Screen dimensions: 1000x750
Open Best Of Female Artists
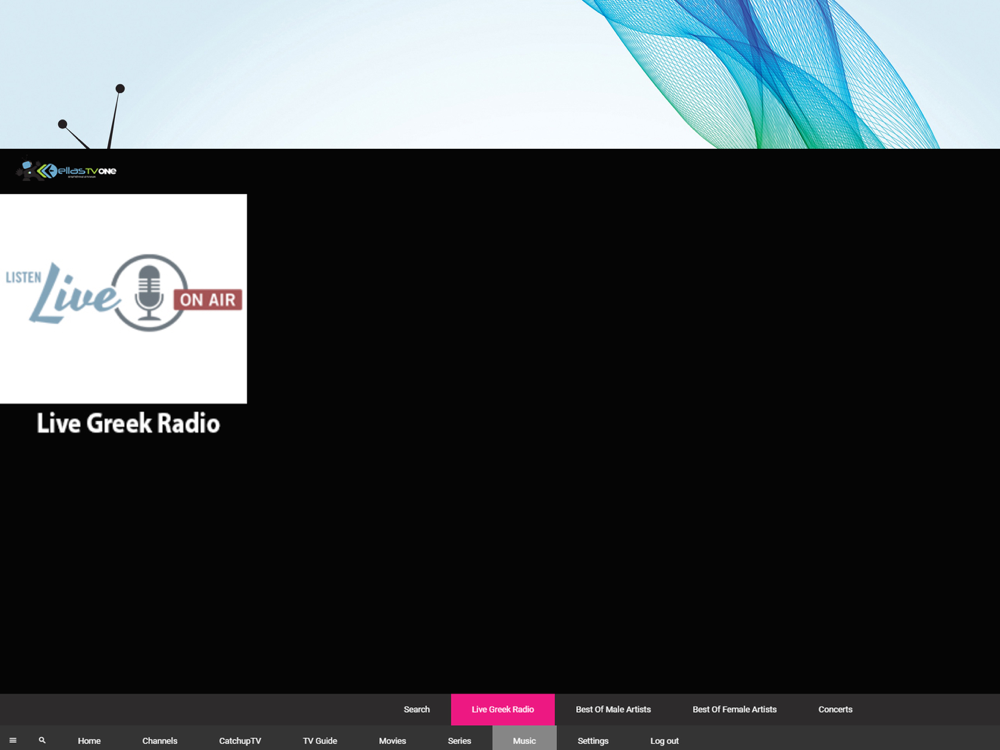coord(734,709)
